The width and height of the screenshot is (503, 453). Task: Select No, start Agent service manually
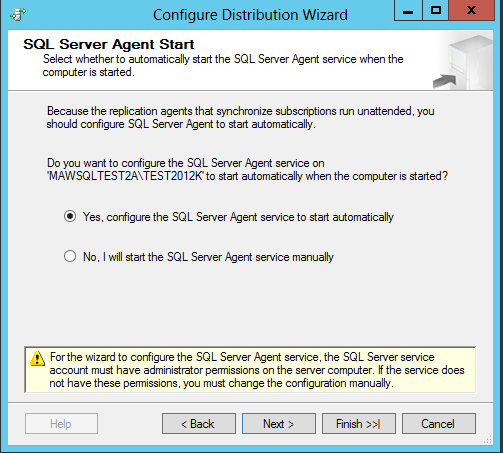coord(70,257)
